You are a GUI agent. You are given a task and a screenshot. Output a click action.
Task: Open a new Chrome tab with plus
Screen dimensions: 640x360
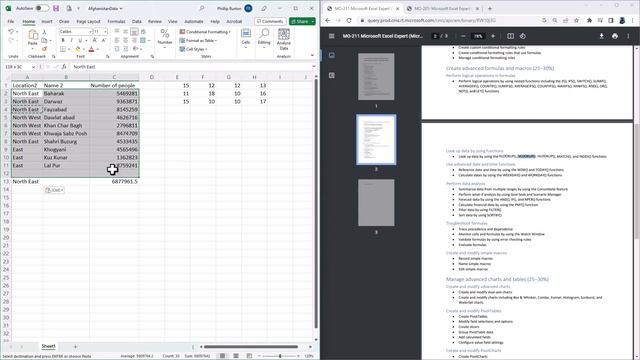[x=490, y=8]
